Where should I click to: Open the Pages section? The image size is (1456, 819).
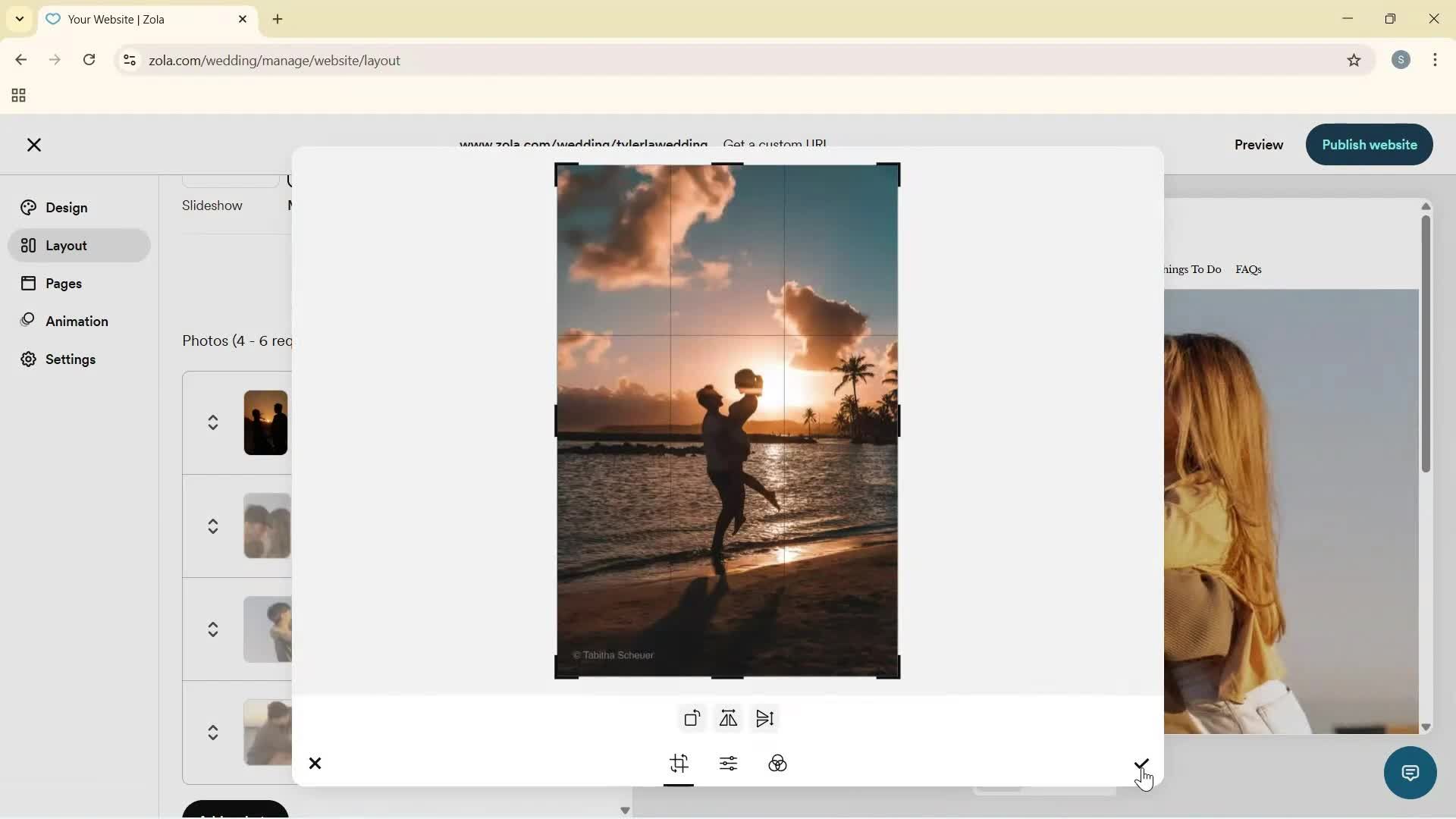62,283
